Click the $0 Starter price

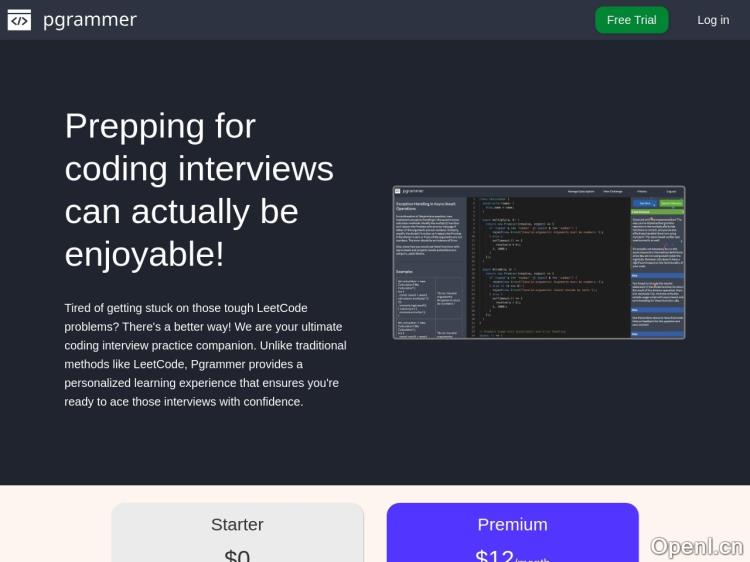coord(237,555)
